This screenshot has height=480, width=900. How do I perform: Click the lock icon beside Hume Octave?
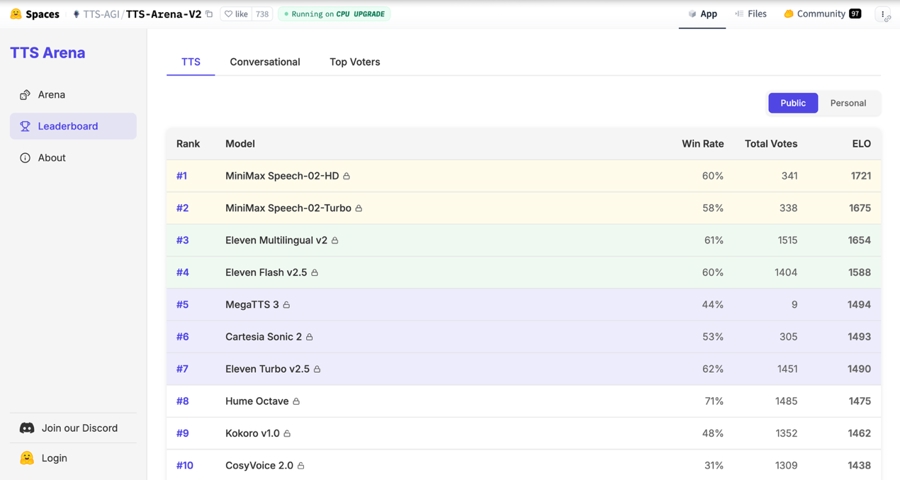click(296, 402)
